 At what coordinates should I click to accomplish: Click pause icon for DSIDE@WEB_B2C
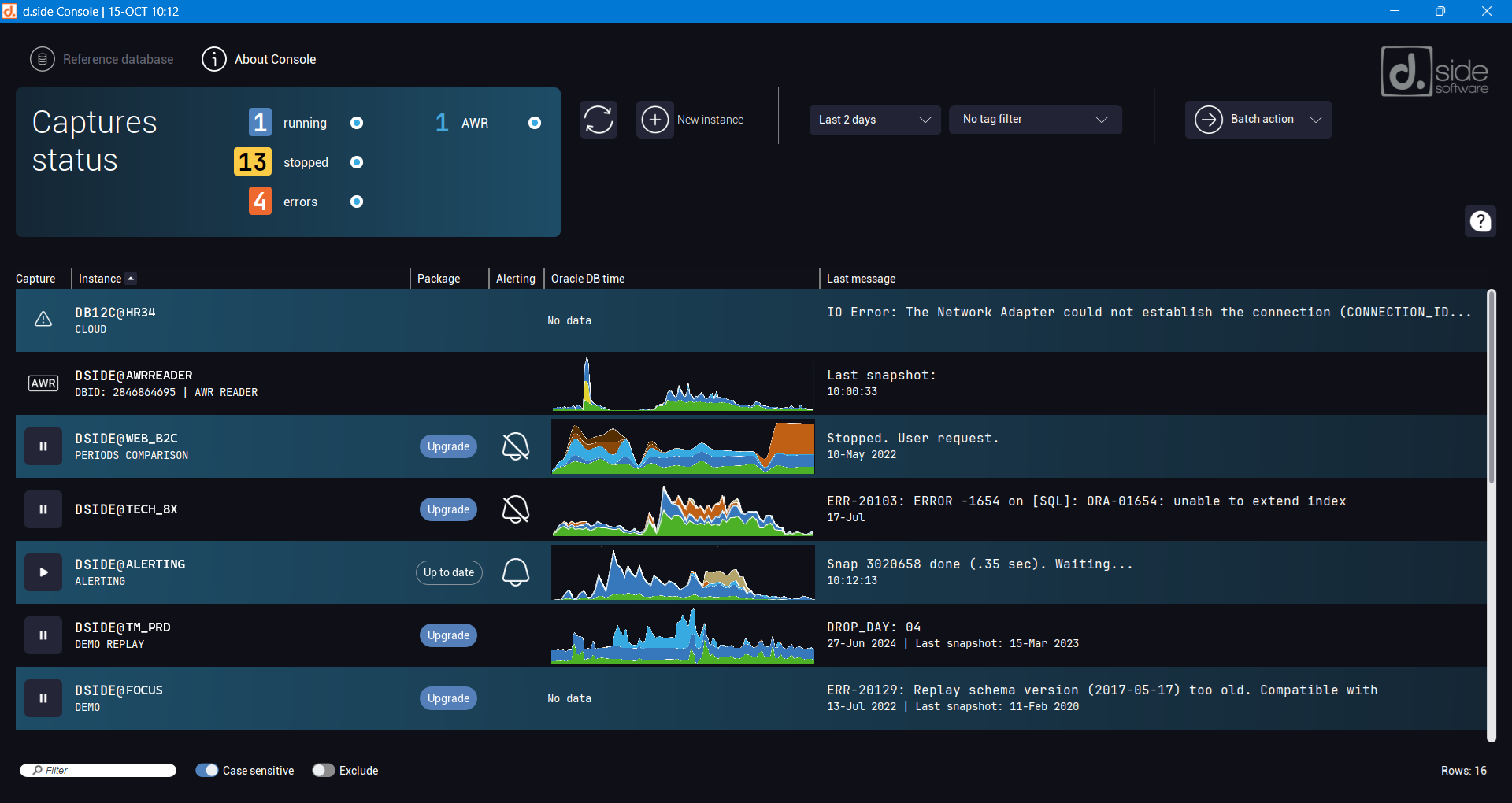coord(43,446)
